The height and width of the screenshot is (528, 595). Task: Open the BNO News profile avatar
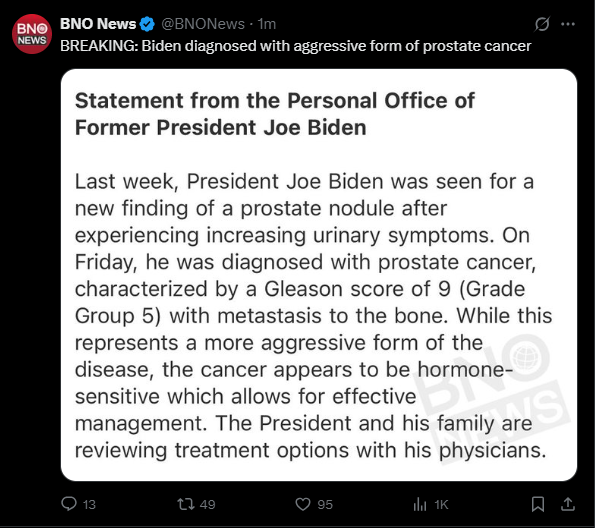[32, 34]
